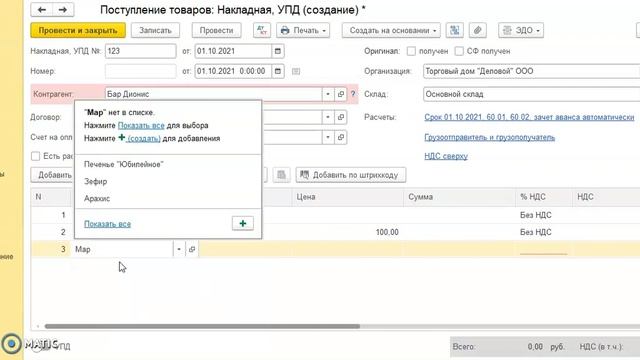
Task: Click the (создать) link in the popup hint
Action: click(x=144, y=138)
